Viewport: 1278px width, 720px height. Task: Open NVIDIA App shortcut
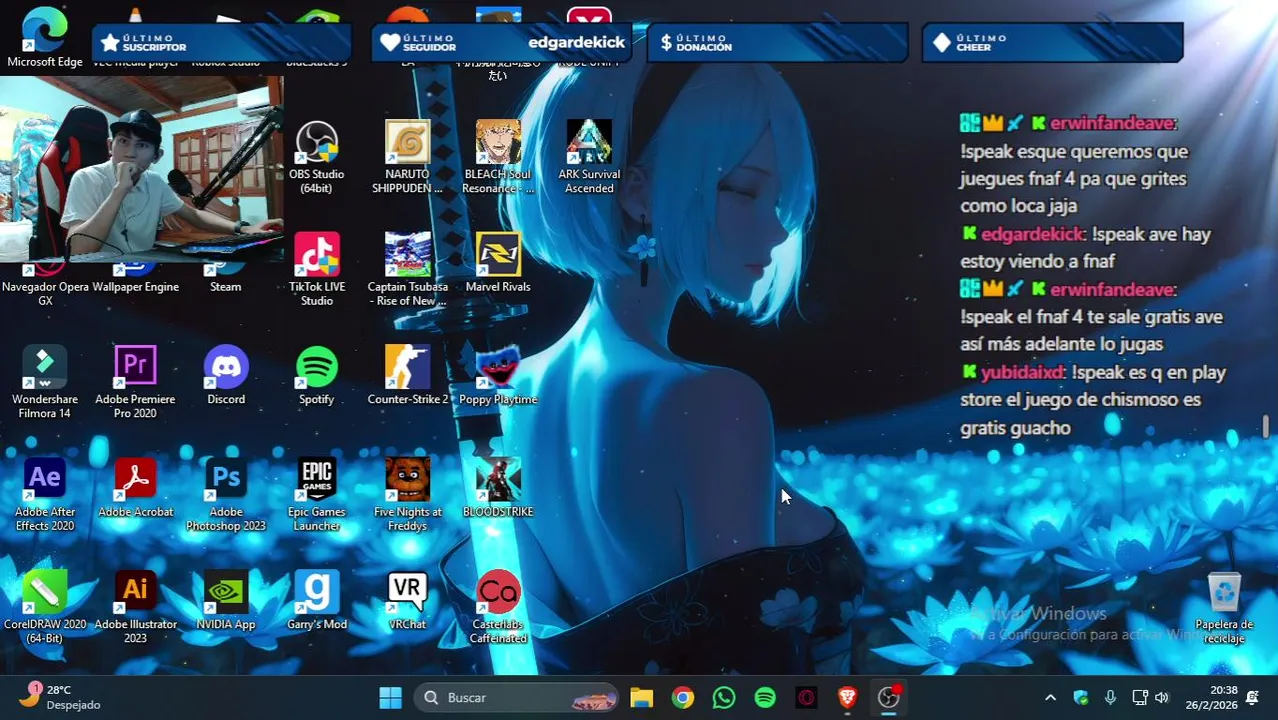pyautogui.click(x=226, y=601)
